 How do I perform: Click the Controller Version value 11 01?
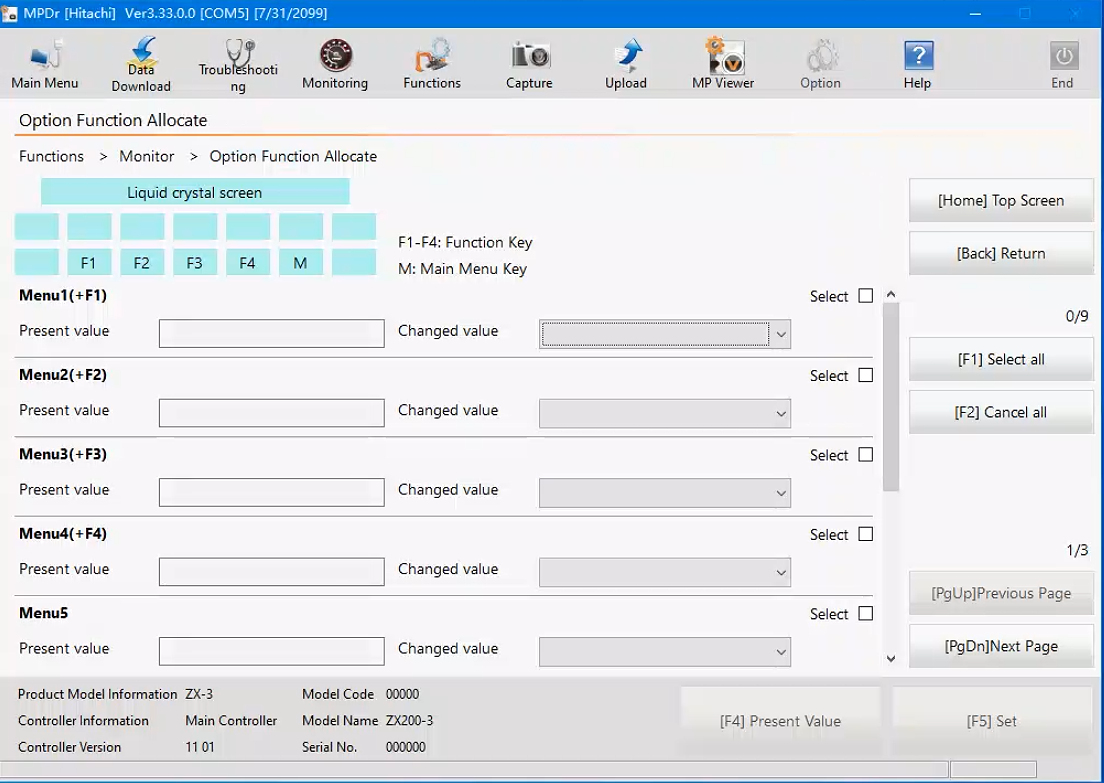200,747
